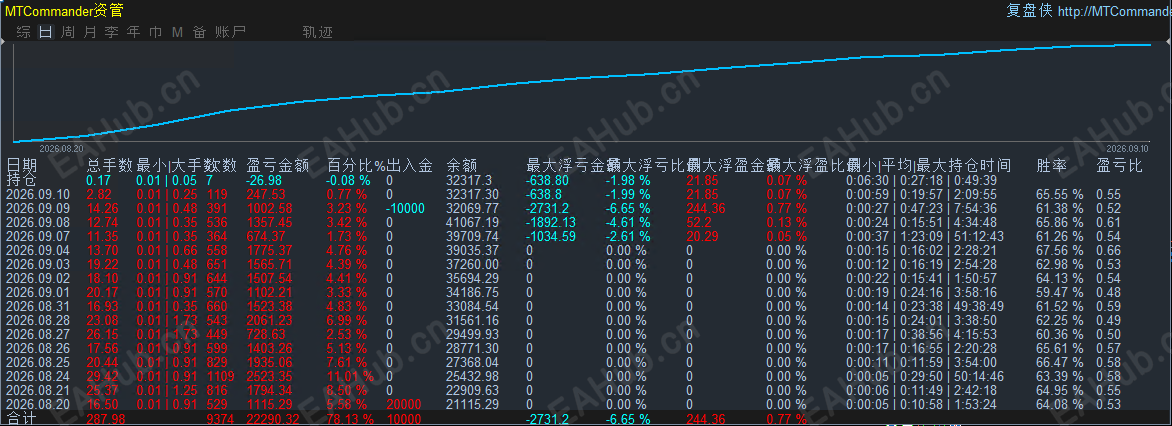The image size is (1172, 426).
Task: Open the 季 quarterly tab
Action: (x=112, y=31)
